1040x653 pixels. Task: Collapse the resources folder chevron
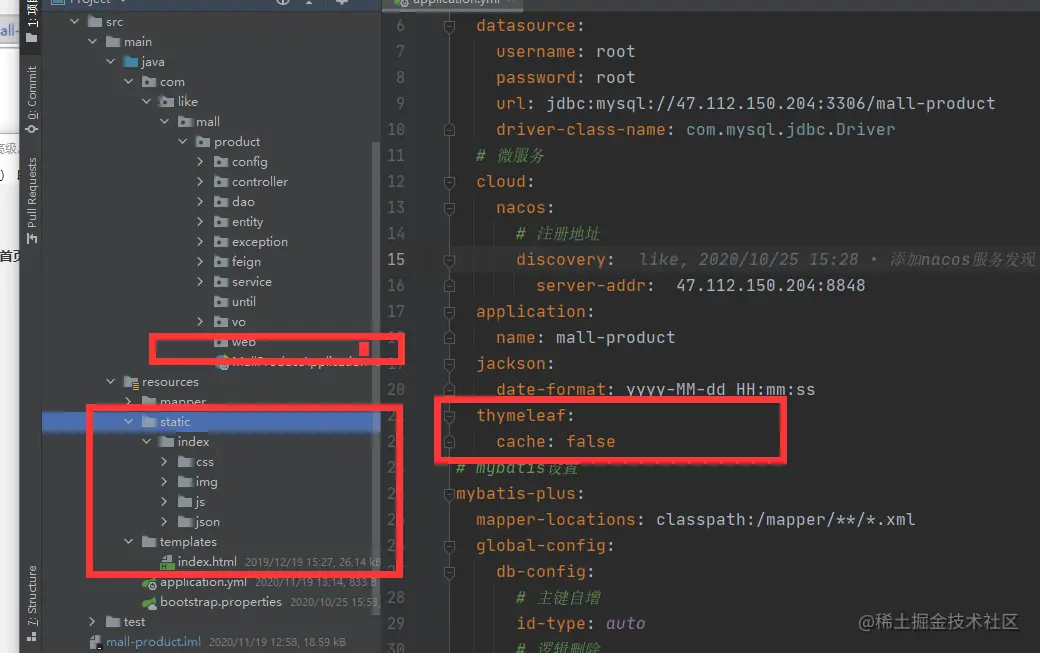click(x=110, y=381)
